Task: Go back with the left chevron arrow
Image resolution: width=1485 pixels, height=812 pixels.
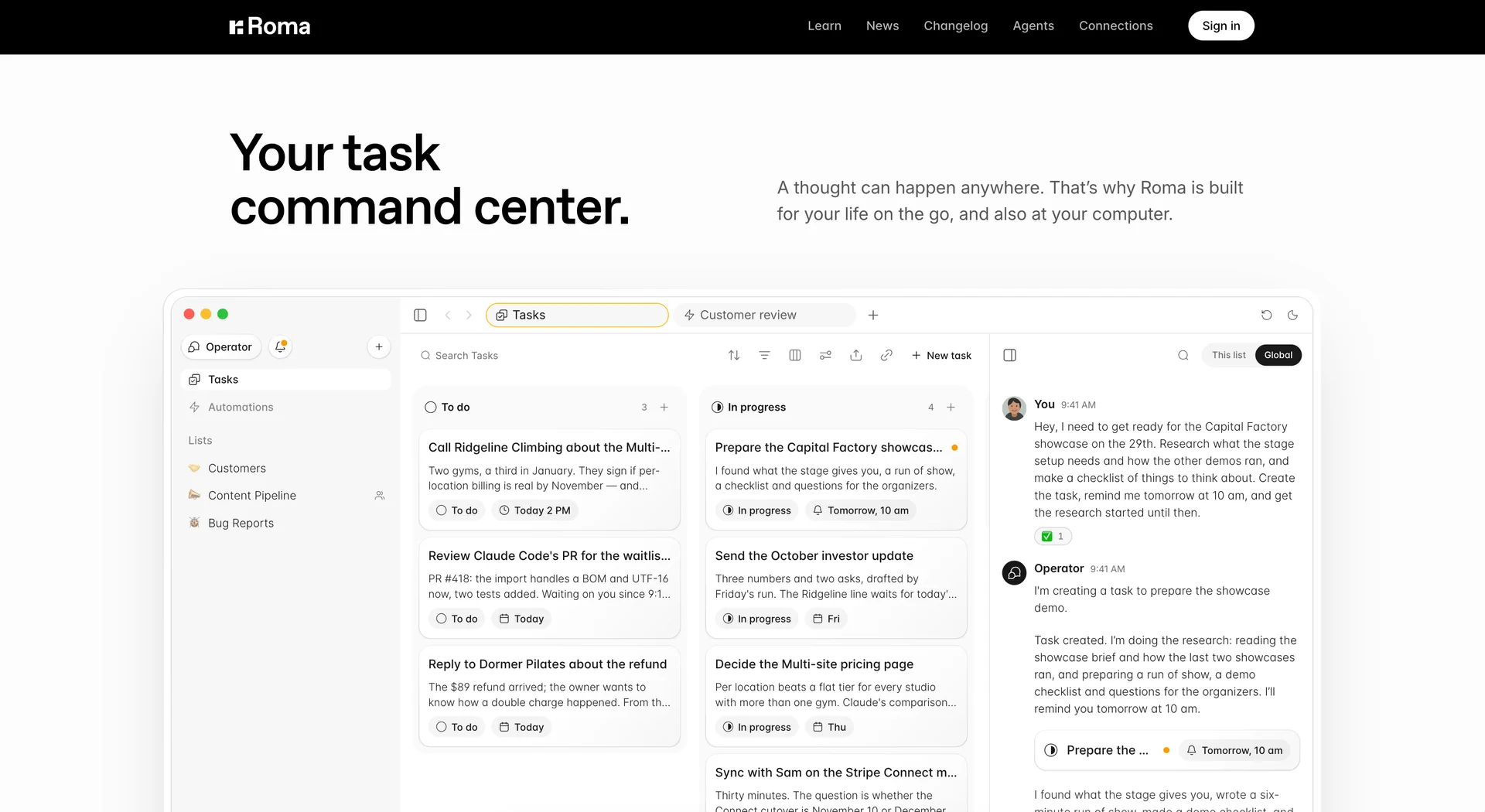Action: pyautogui.click(x=448, y=315)
